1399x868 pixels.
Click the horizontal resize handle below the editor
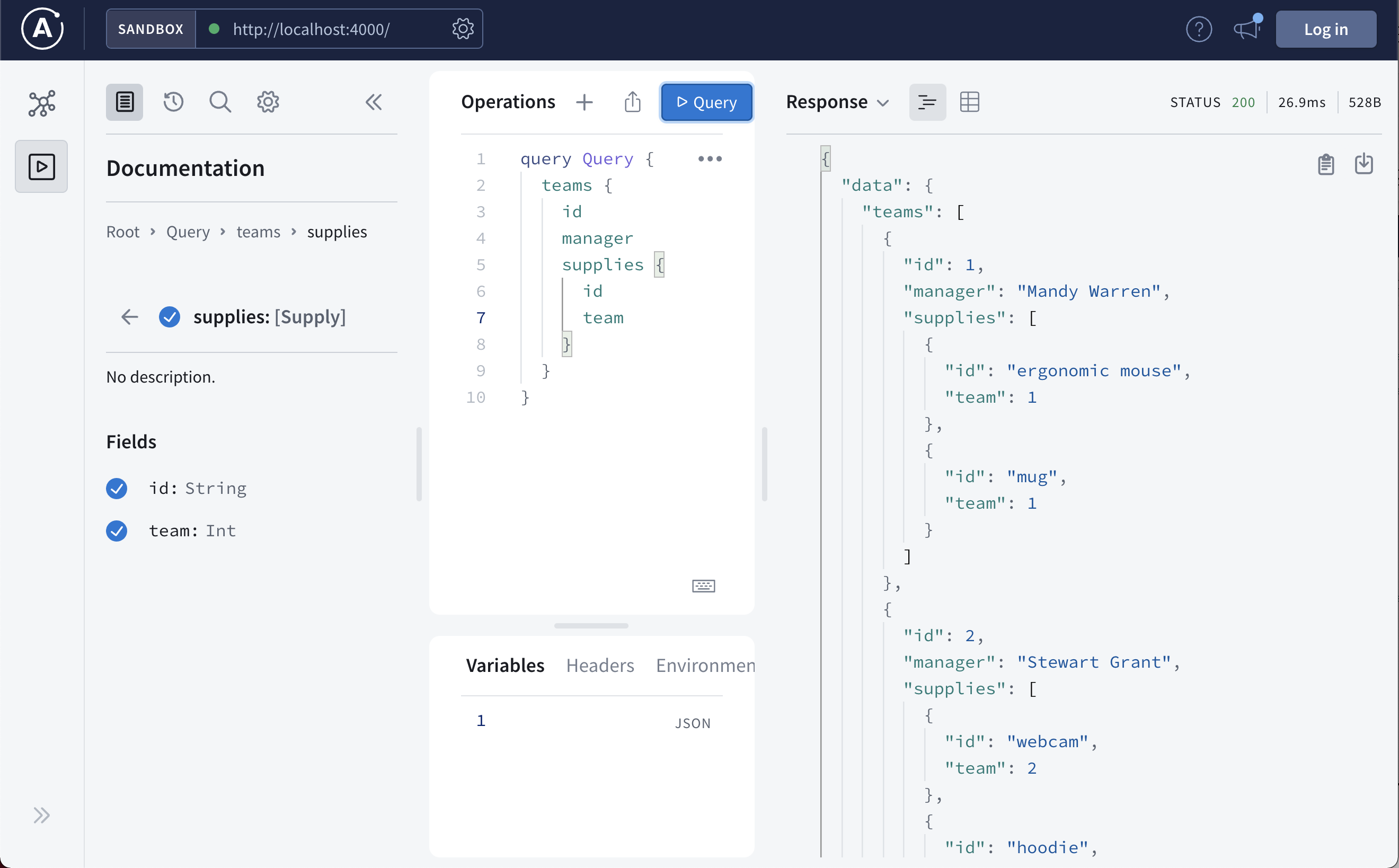(x=591, y=626)
